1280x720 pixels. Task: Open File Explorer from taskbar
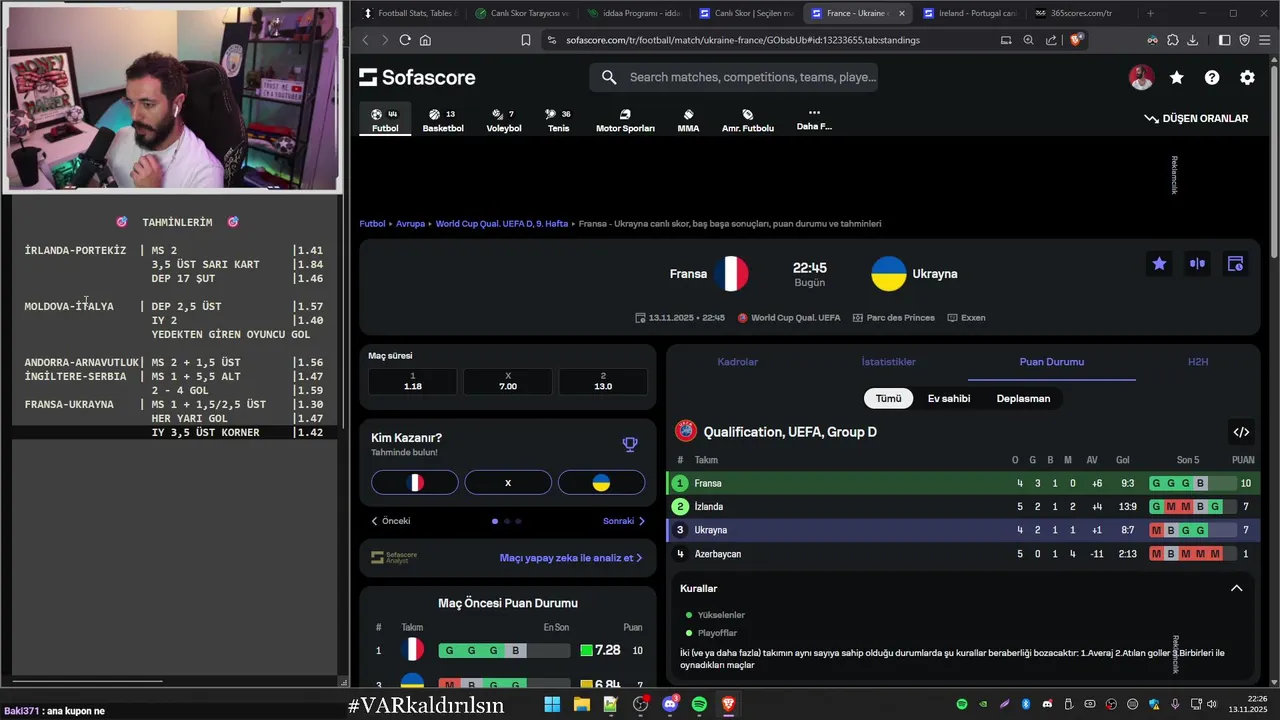pos(581,705)
